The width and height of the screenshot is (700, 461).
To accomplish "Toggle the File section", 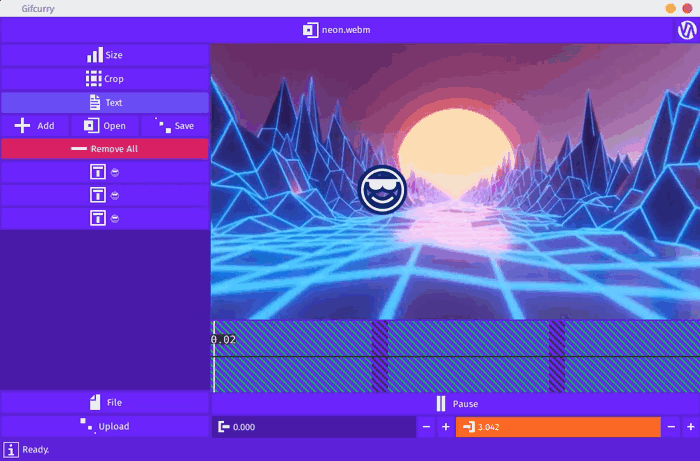I will click(105, 403).
